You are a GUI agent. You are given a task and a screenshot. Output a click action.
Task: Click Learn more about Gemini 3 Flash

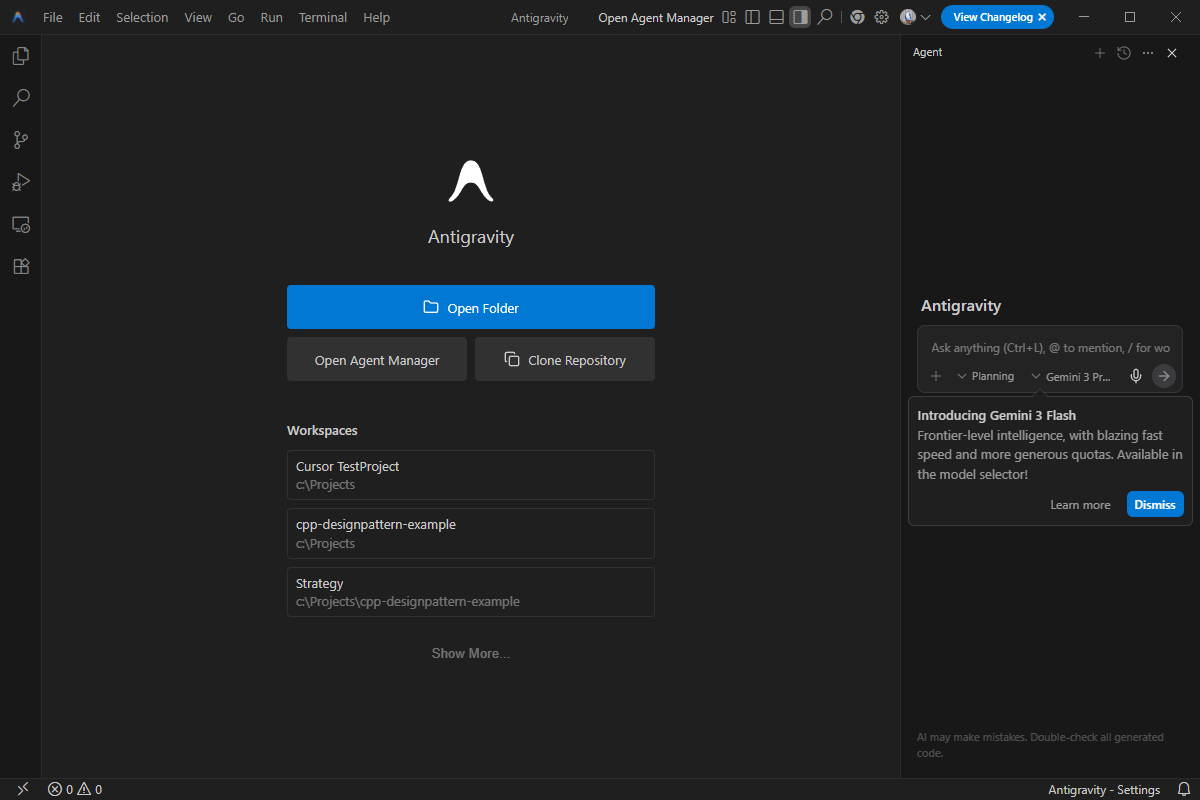point(1080,505)
